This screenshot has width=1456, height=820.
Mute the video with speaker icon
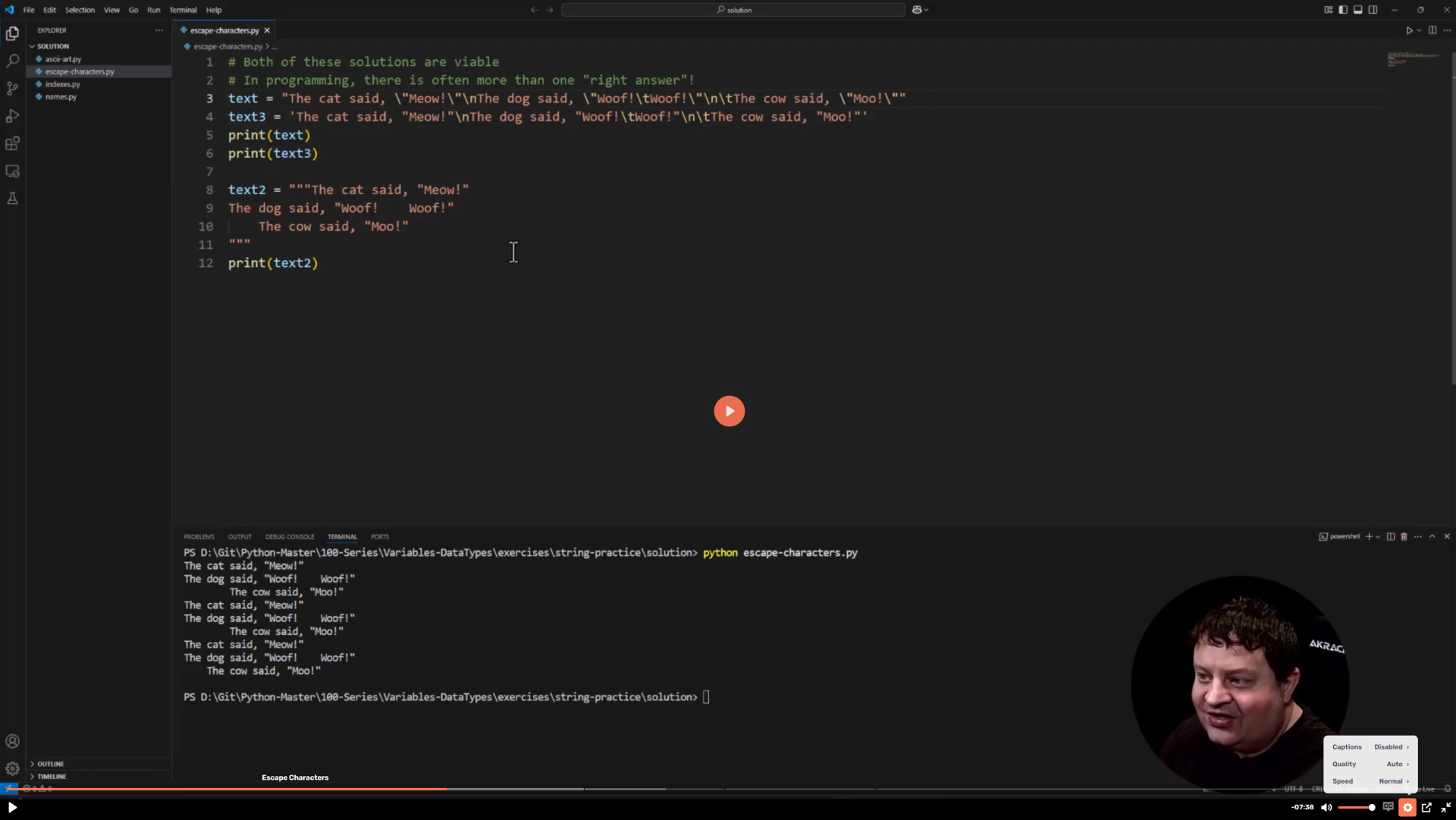[1326, 807]
